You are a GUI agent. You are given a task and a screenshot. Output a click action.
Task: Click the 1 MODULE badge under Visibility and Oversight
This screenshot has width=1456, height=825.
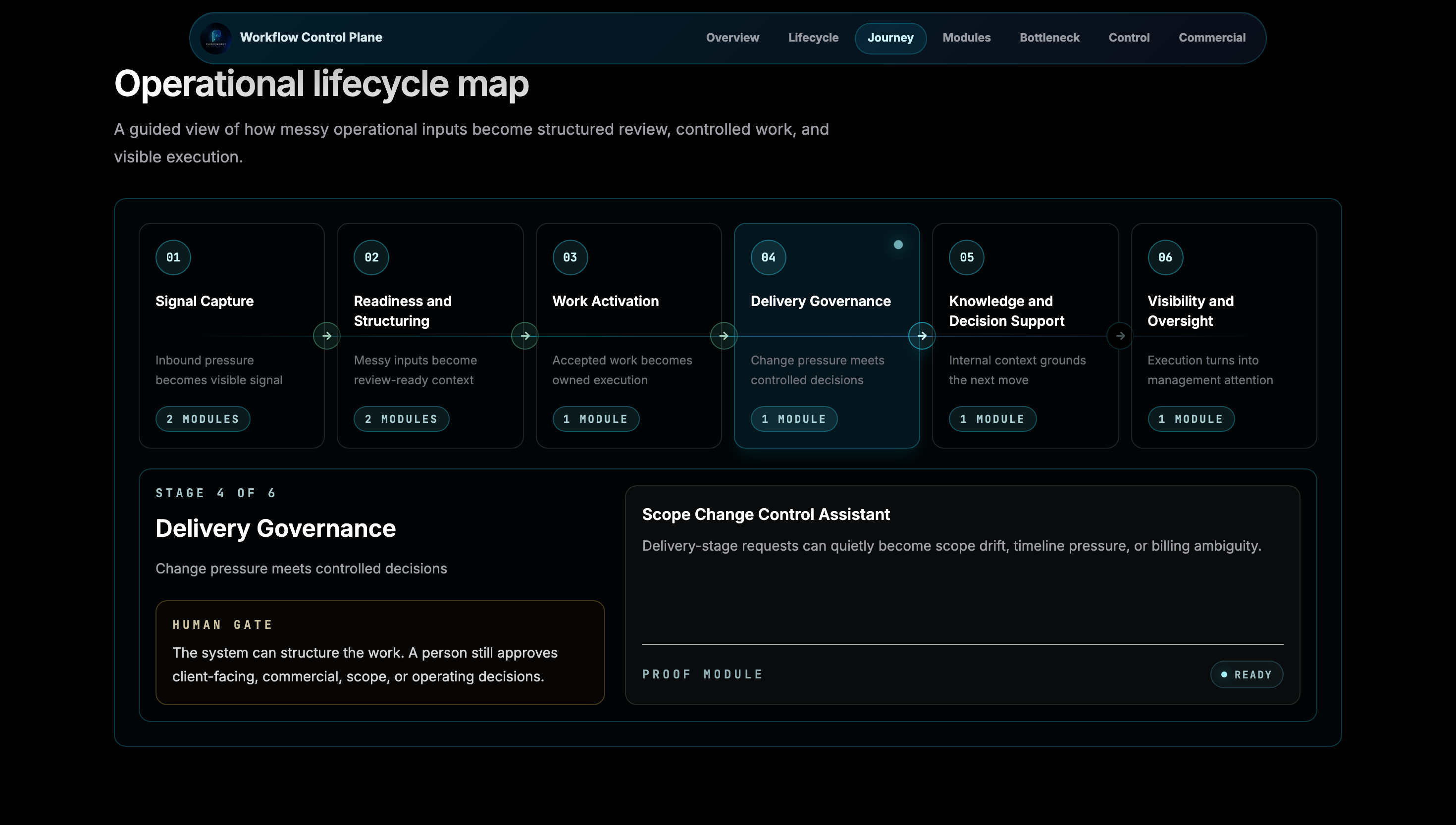pyautogui.click(x=1192, y=419)
